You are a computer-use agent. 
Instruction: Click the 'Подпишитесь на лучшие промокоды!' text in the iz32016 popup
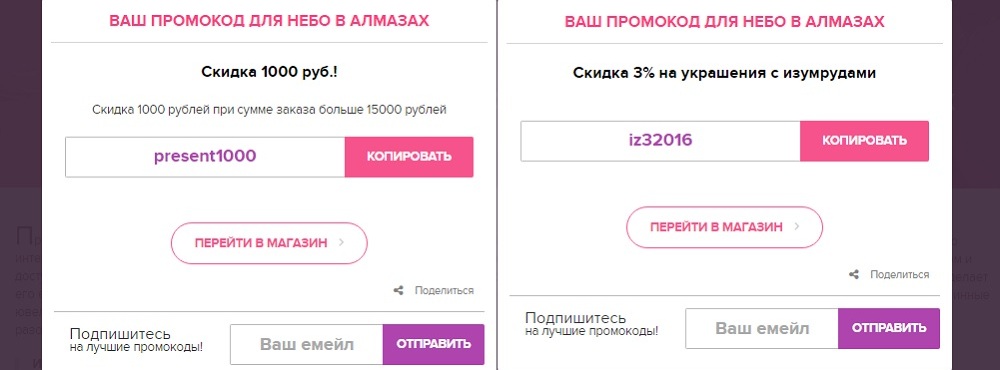591,324
